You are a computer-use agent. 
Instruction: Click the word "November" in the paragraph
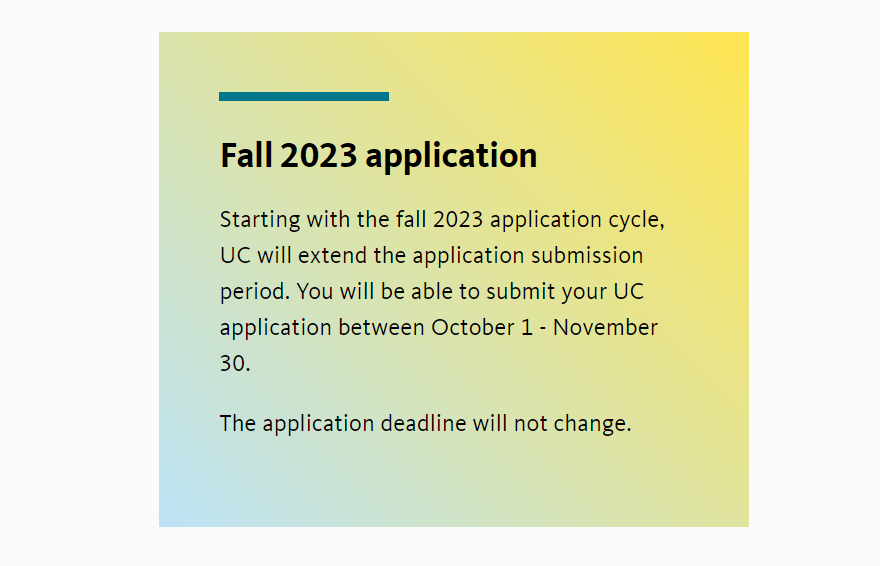point(605,327)
